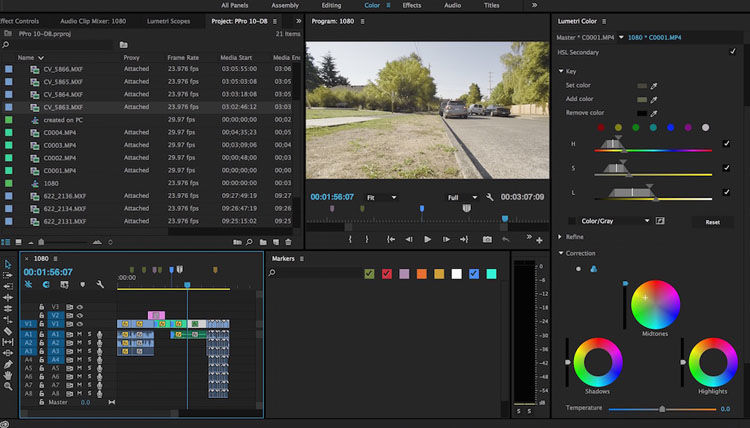Select the Selection tool in timeline toolbar
Image resolution: width=750 pixels, height=428 pixels.
(x=8, y=264)
